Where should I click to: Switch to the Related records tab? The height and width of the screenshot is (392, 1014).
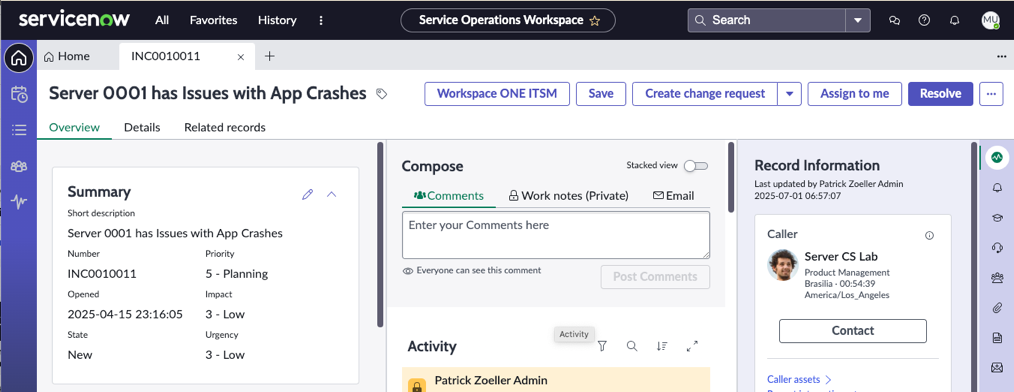point(225,127)
